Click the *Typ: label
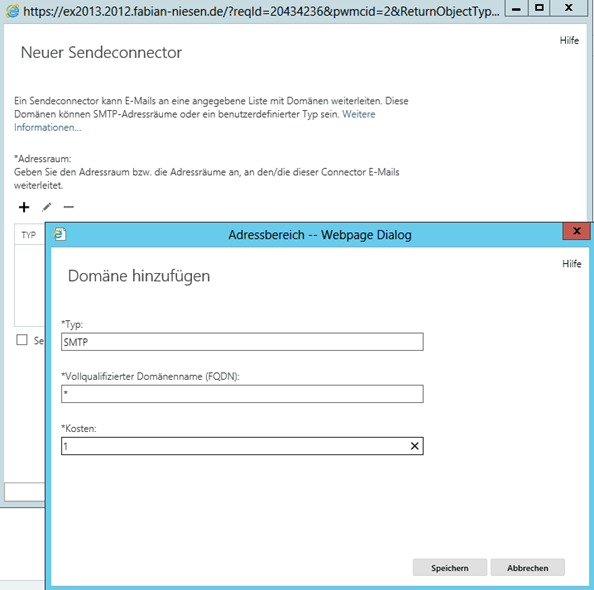Image resolution: width=594 pixels, height=590 pixels. (72, 324)
